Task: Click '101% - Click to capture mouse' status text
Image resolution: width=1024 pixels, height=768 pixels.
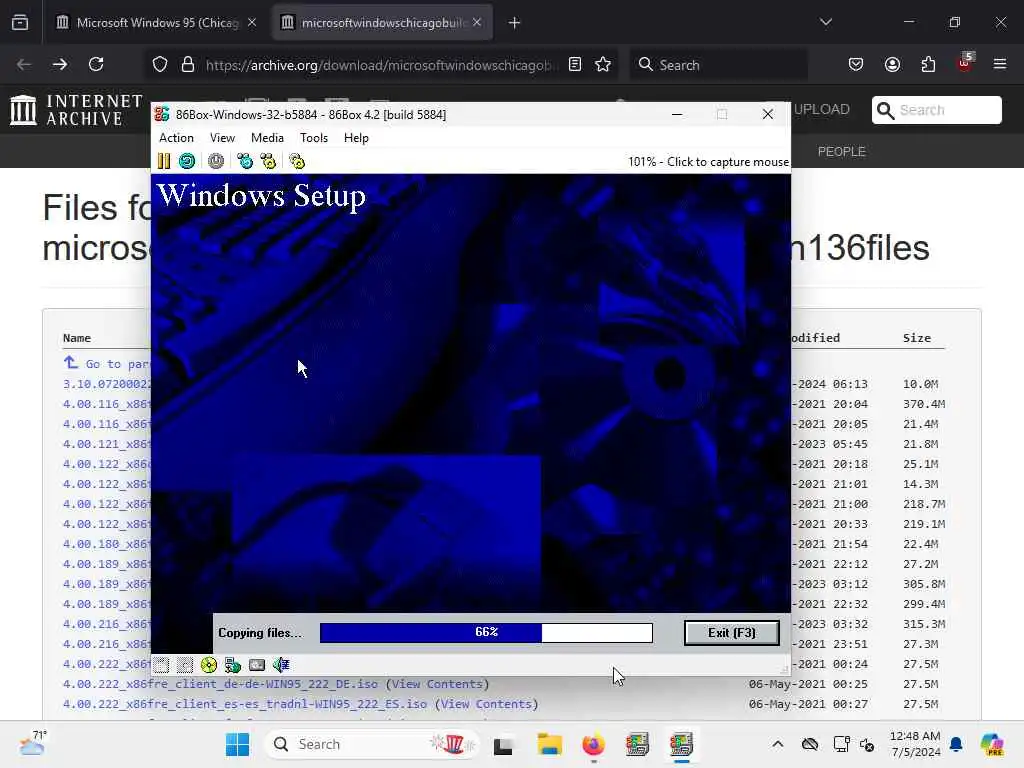Action: tap(708, 162)
